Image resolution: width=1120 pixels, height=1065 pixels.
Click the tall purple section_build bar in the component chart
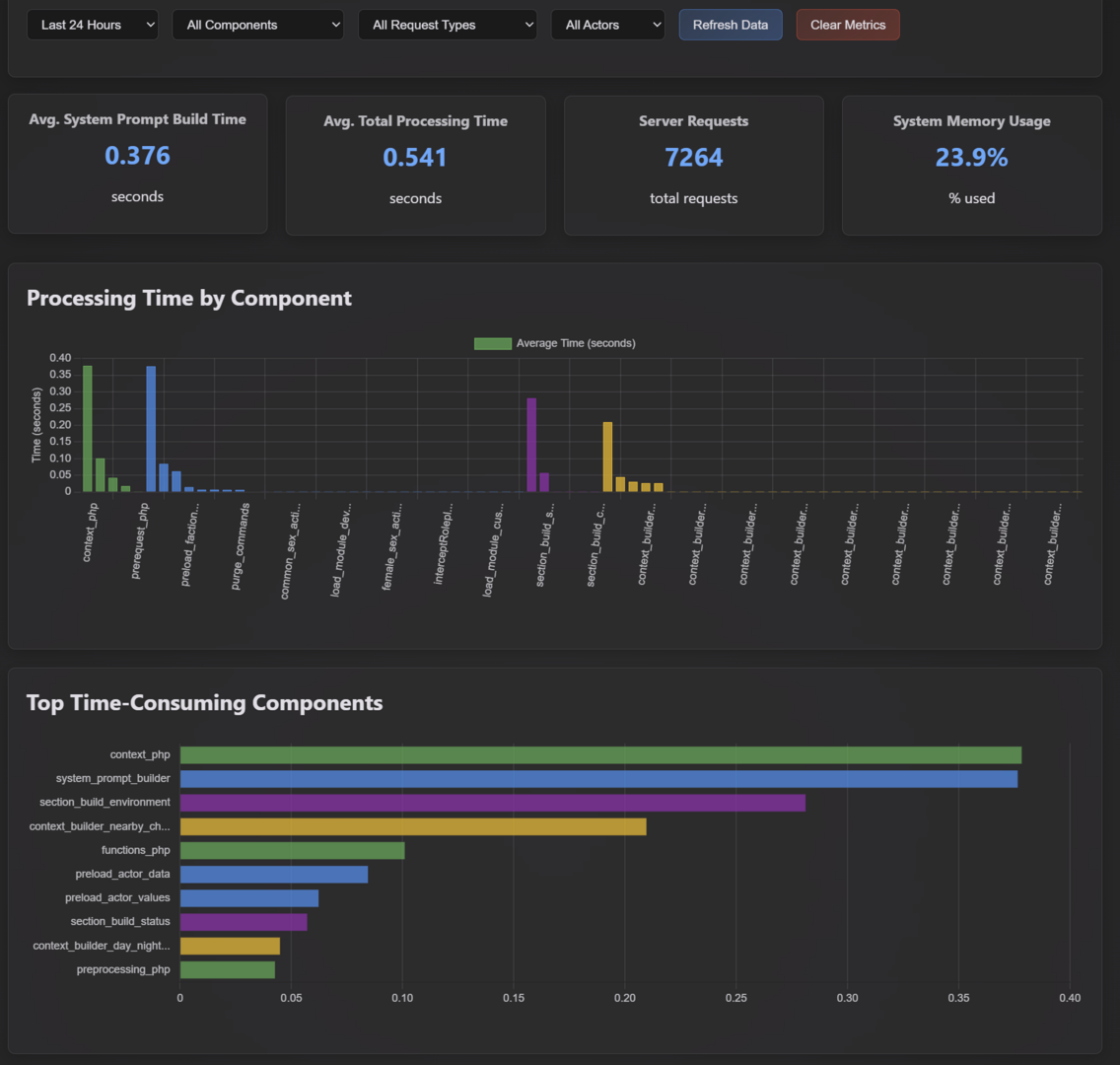click(531, 445)
